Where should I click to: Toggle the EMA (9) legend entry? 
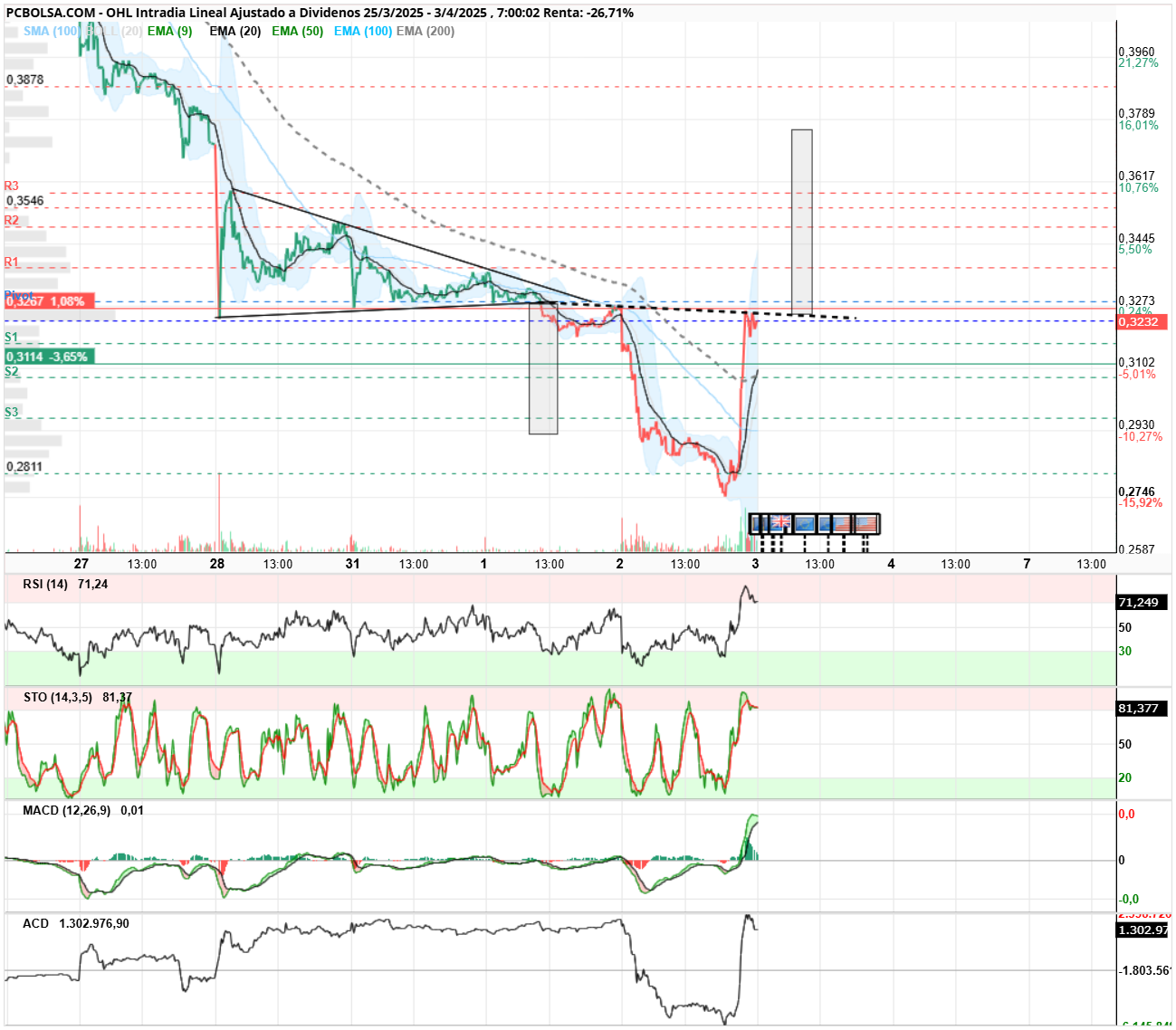(x=170, y=31)
